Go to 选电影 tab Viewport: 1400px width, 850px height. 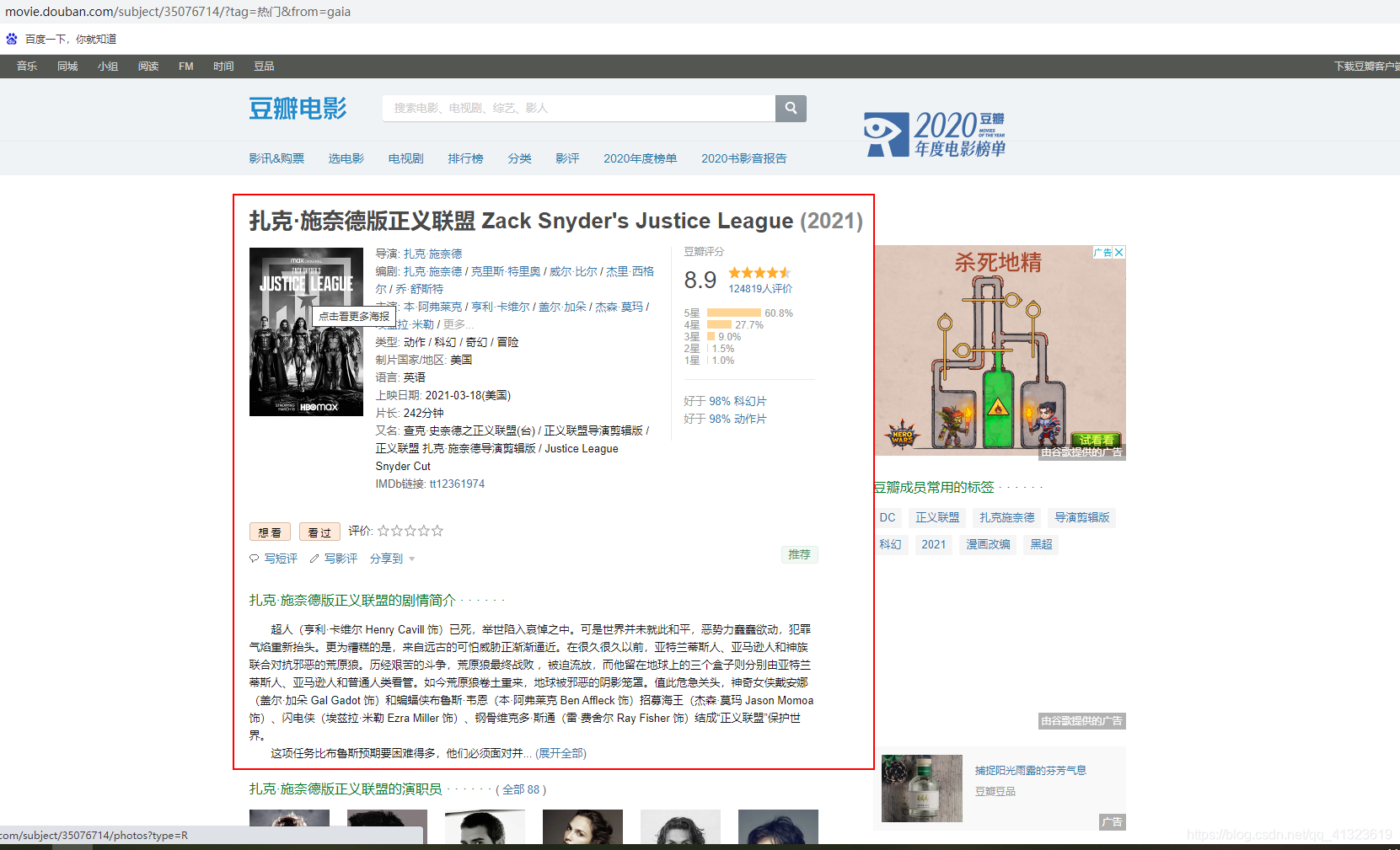pyautogui.click(x=346, y=158)
